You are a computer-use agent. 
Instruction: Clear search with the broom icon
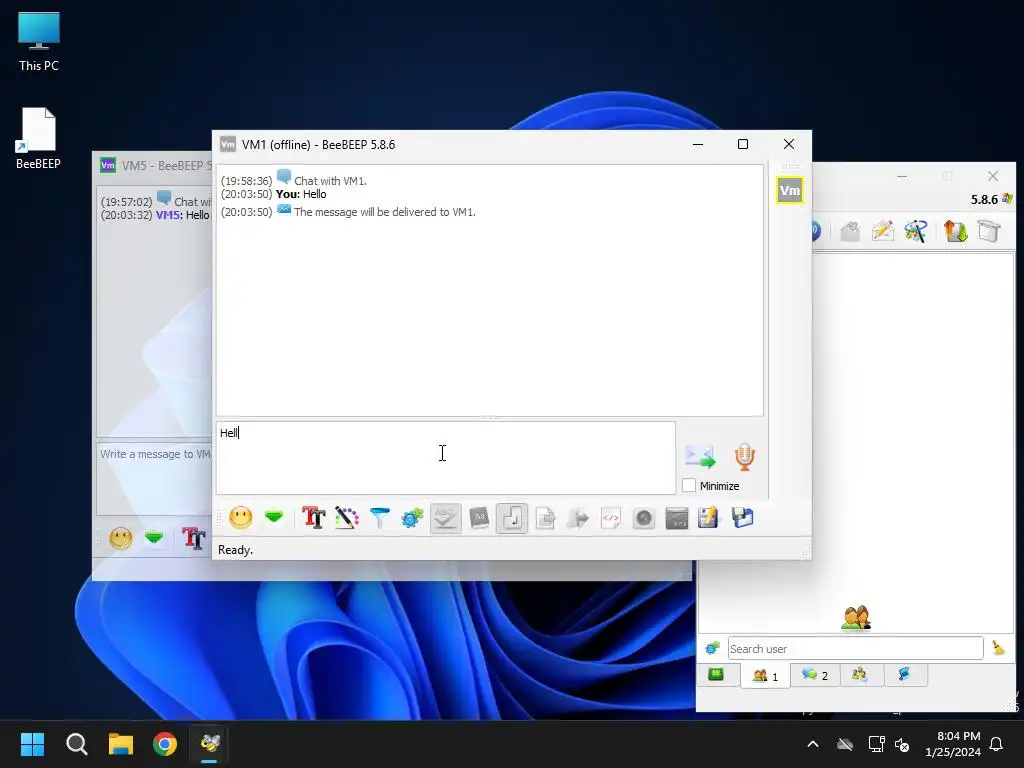(998, 648)
